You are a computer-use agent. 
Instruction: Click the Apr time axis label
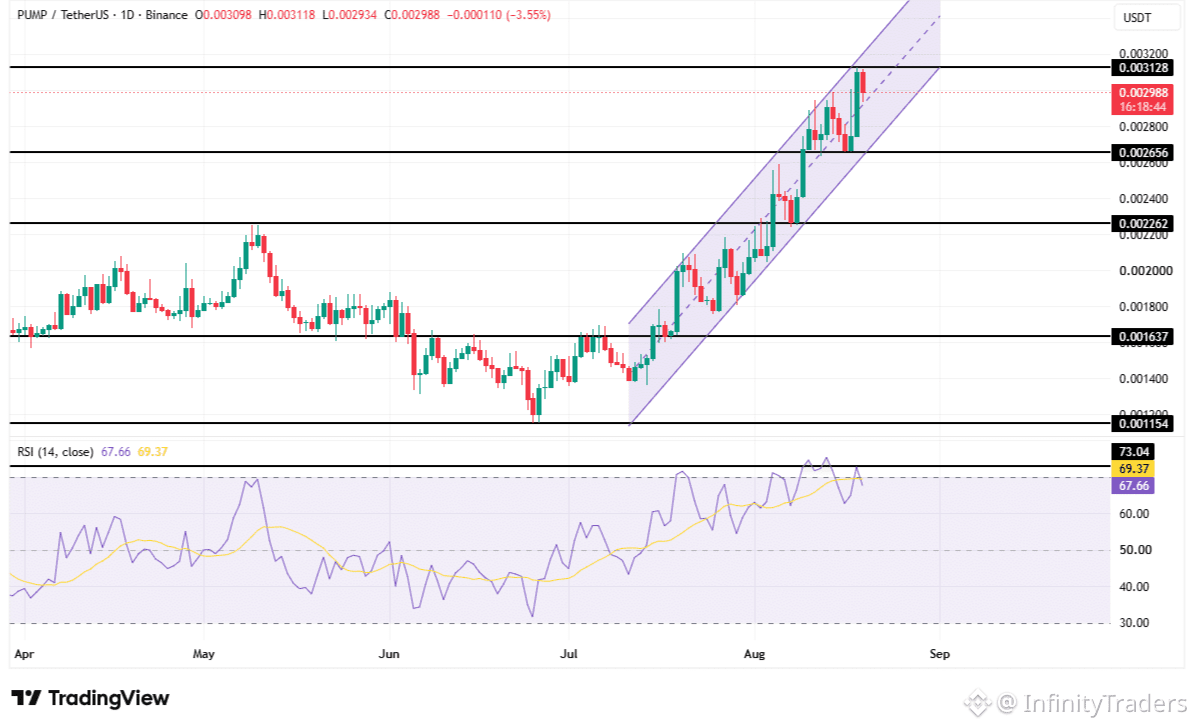coord(24,654)
